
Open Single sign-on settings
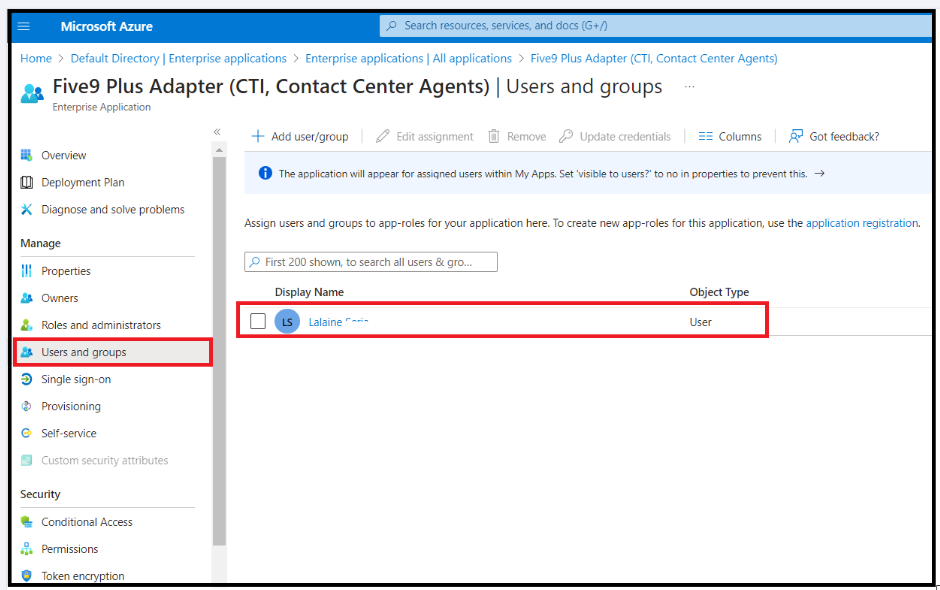(76, 379)
